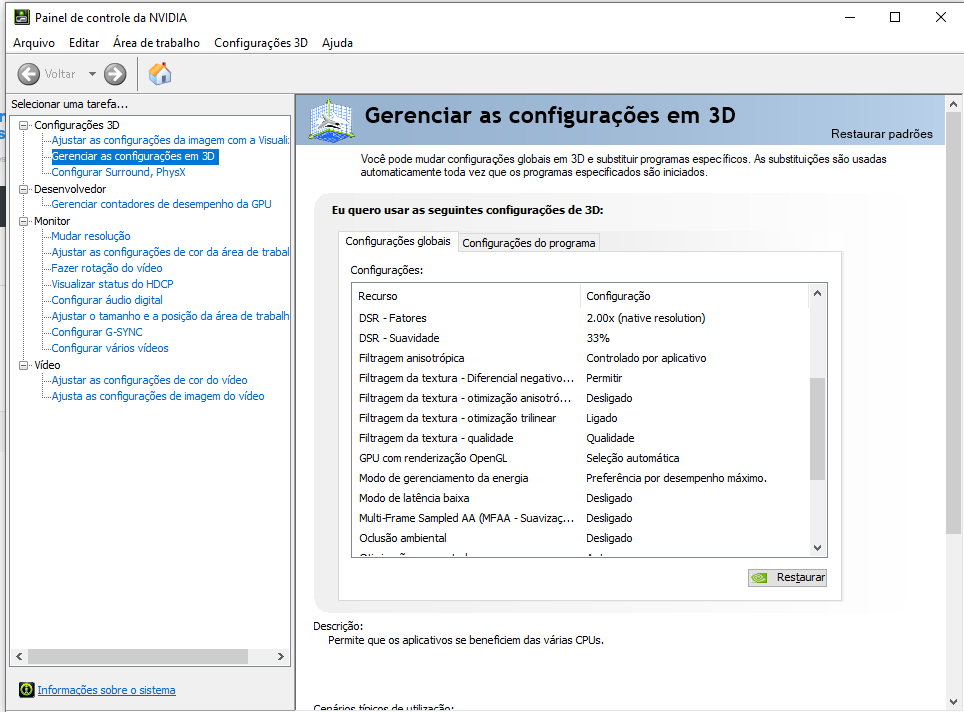Select Ajustar as configurações da imagem com a Visualização

[x=170, y=140]
